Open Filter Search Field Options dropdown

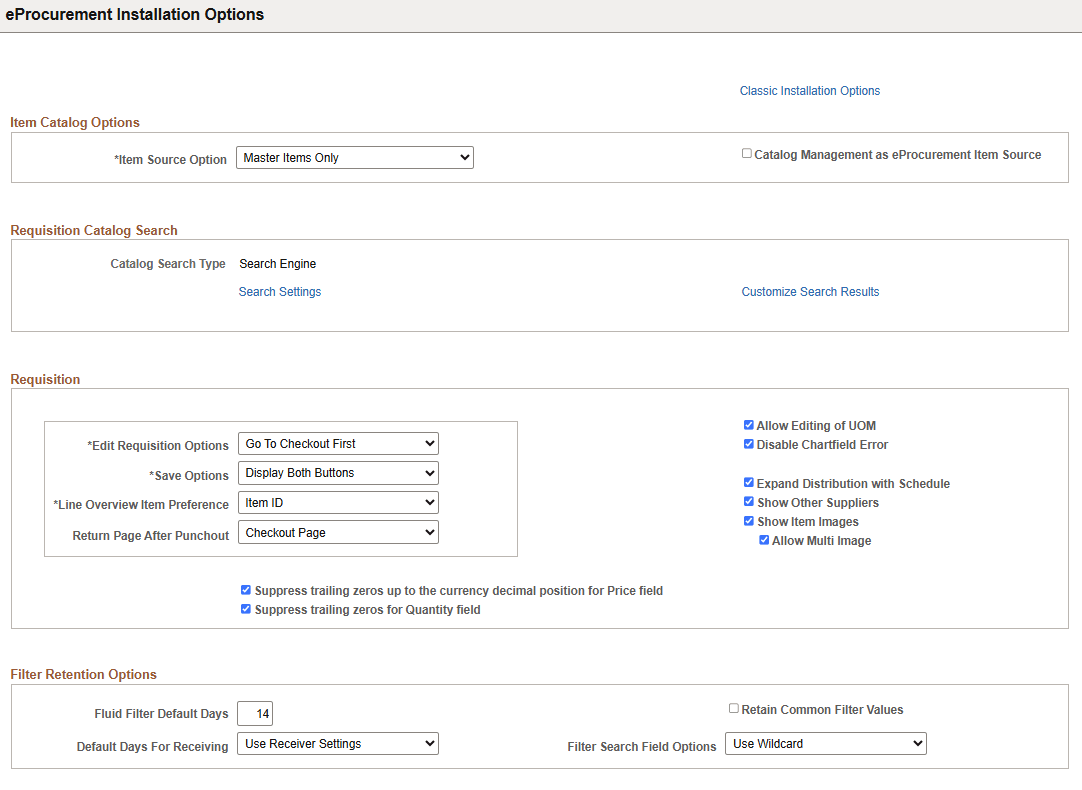825,743
